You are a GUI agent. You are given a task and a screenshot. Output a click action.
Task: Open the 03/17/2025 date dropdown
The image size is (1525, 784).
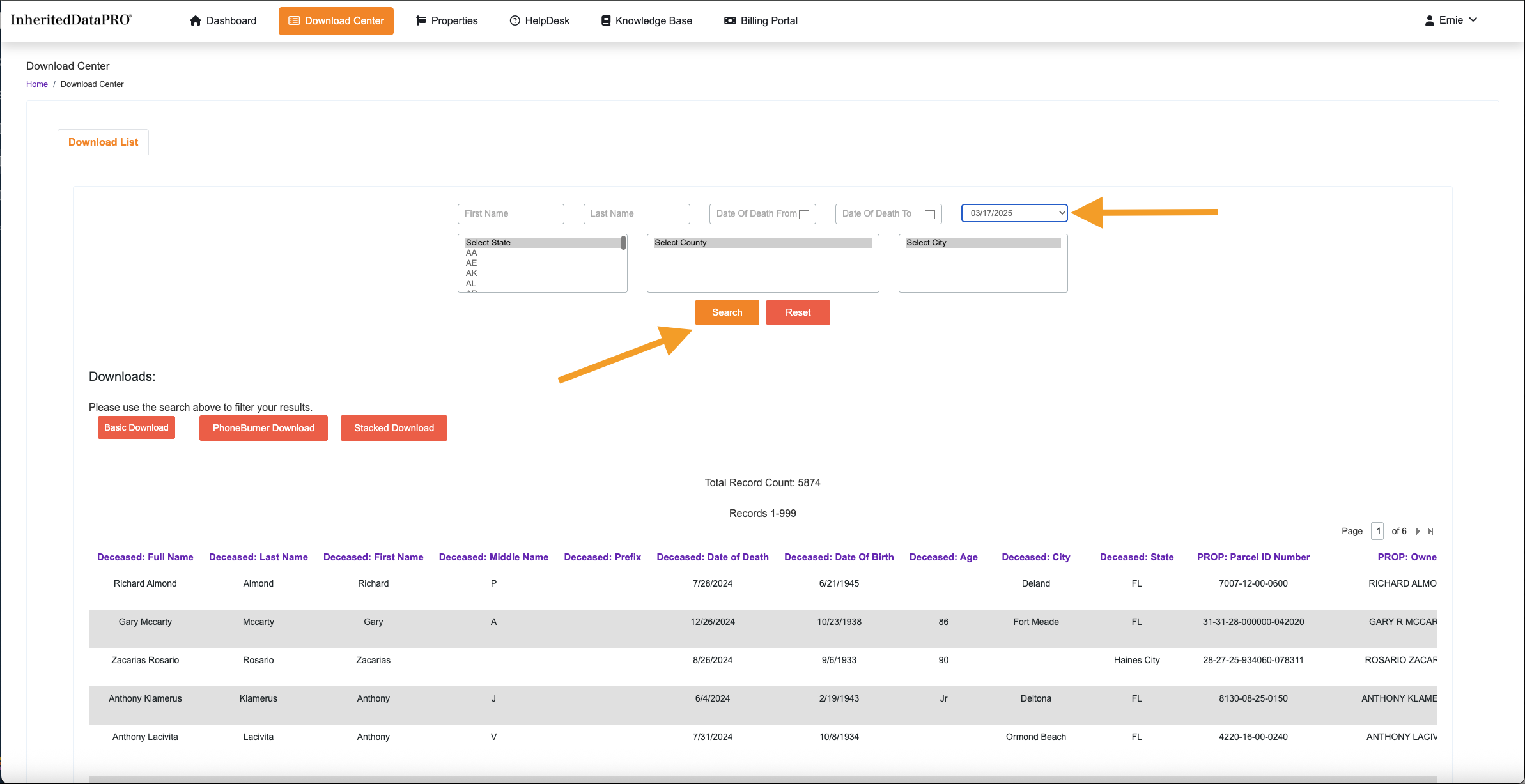point(1014,213)
